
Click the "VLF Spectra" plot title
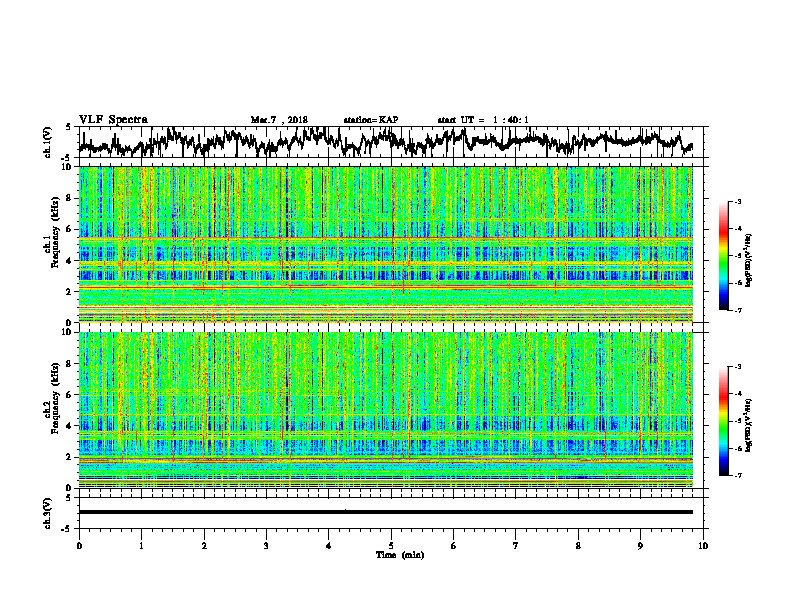pos(113,120)
